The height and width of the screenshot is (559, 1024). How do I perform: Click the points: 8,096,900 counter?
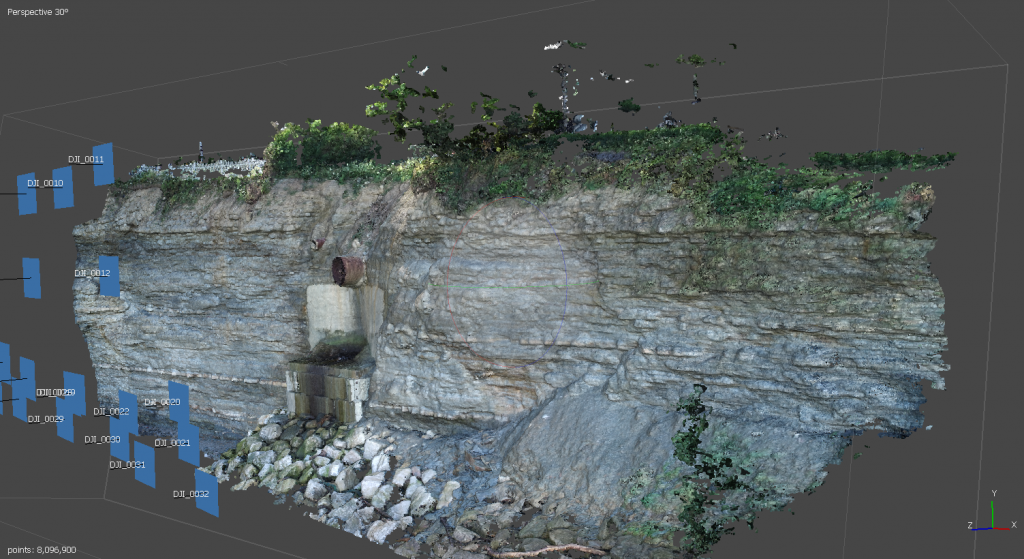pyautogui.click(x=41, y=550)
